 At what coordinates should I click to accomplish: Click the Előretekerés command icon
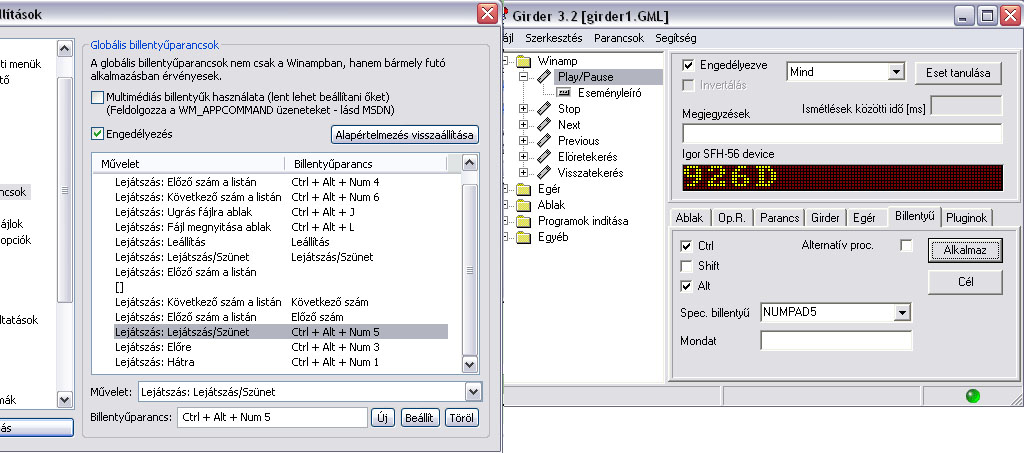(545, 157)
